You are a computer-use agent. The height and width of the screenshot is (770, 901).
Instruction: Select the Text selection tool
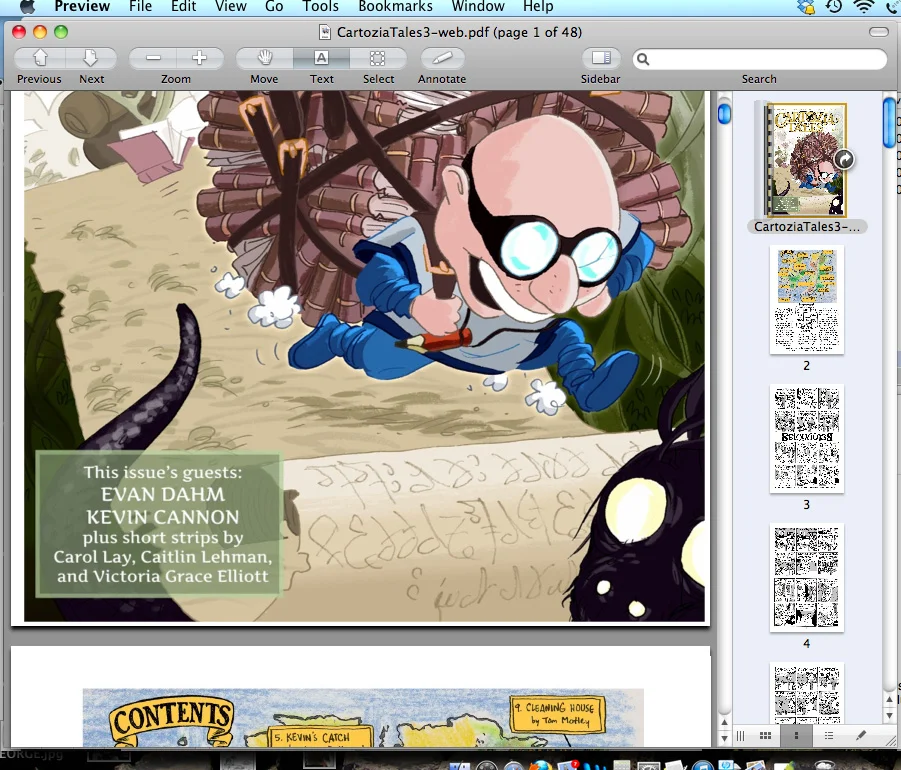321,58
